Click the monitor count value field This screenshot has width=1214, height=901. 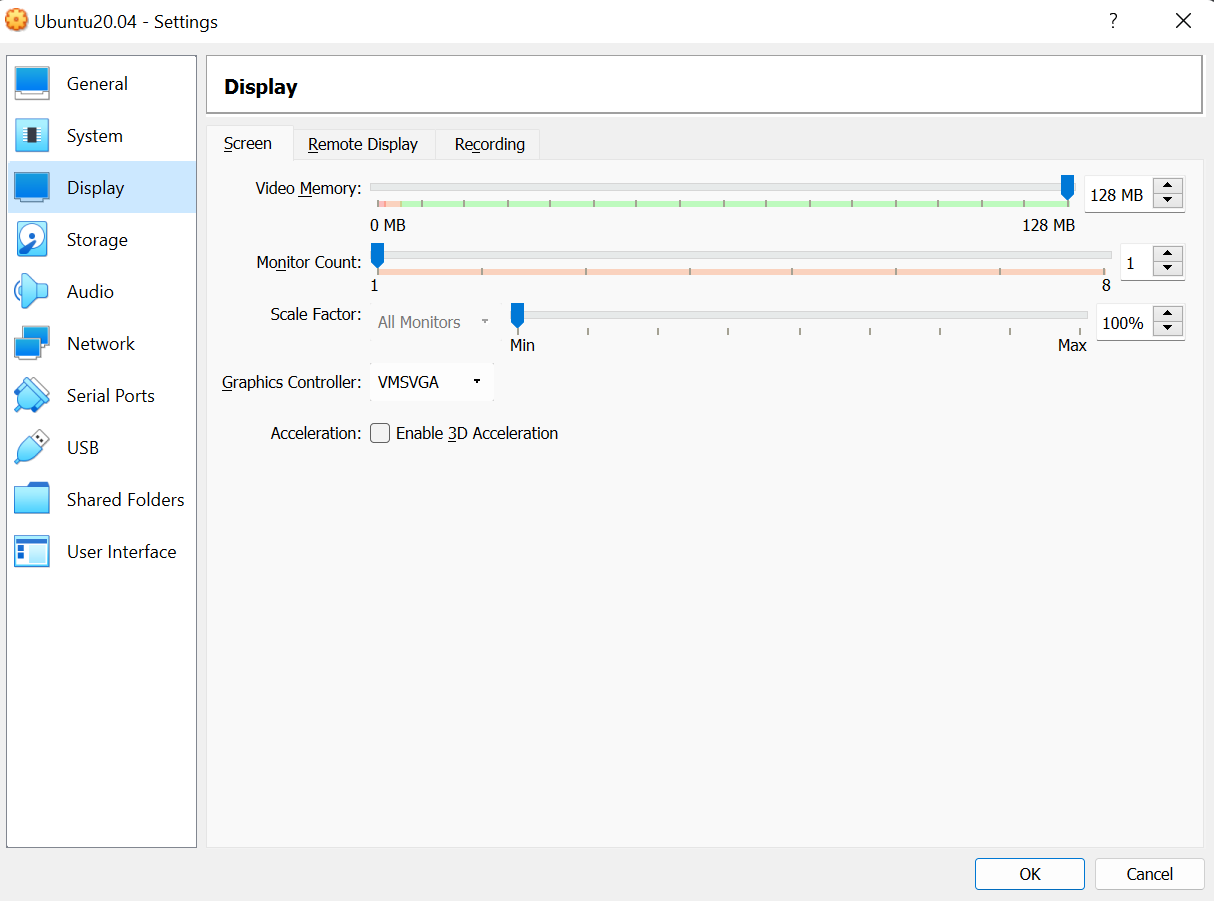pyautogui.click(x=1136, y=263)
